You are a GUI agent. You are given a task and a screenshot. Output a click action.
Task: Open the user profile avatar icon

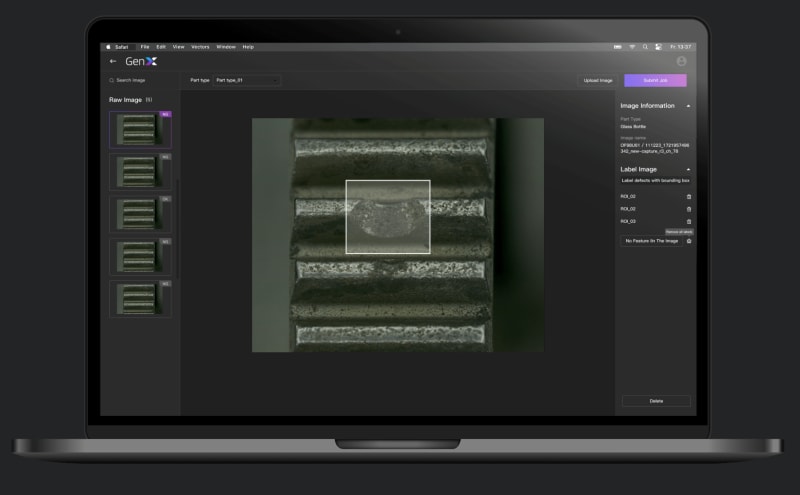681,61
